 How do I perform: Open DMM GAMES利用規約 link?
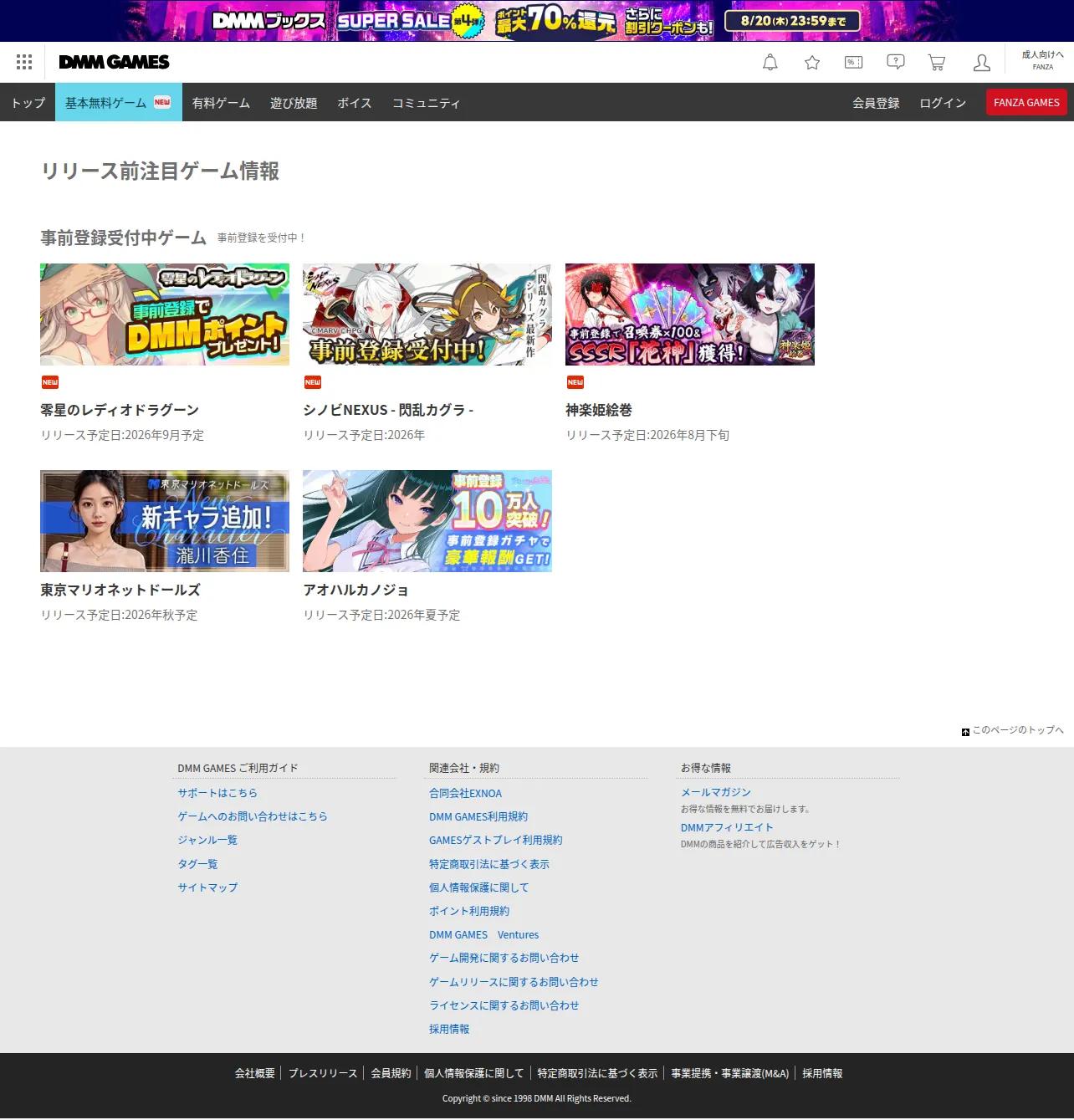click(x=478, y=816)
